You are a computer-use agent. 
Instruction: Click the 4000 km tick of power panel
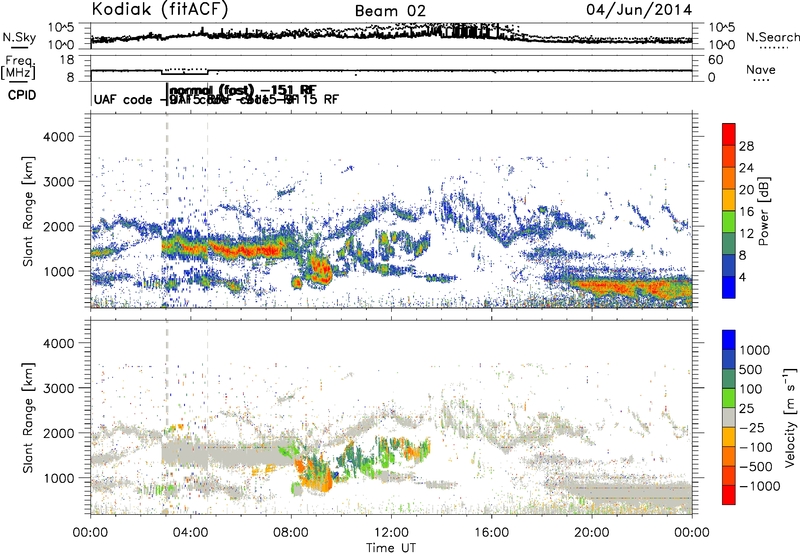[x=58, y=137]
